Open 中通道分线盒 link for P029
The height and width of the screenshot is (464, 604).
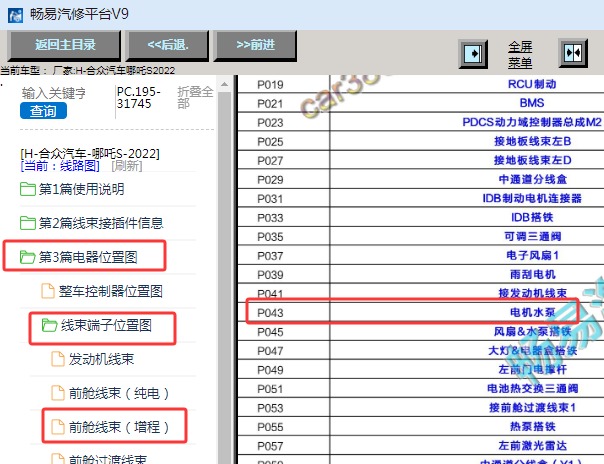532,179
